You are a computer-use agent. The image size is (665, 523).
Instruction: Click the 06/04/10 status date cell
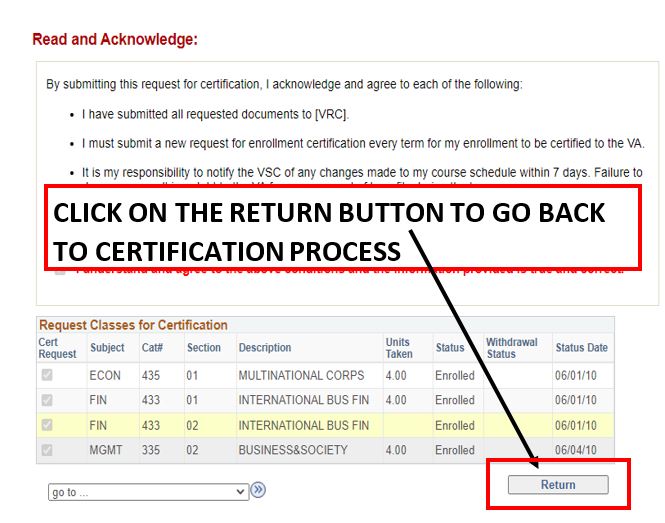(x=576, y=450)
